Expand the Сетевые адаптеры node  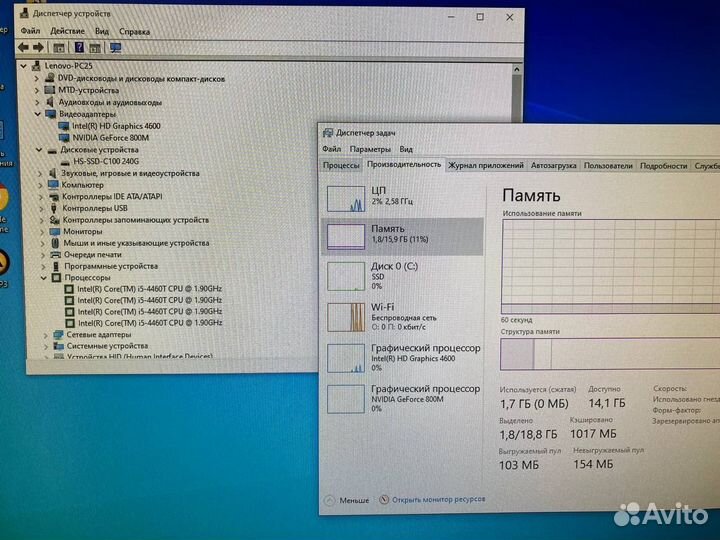click(x=45, y=335)
